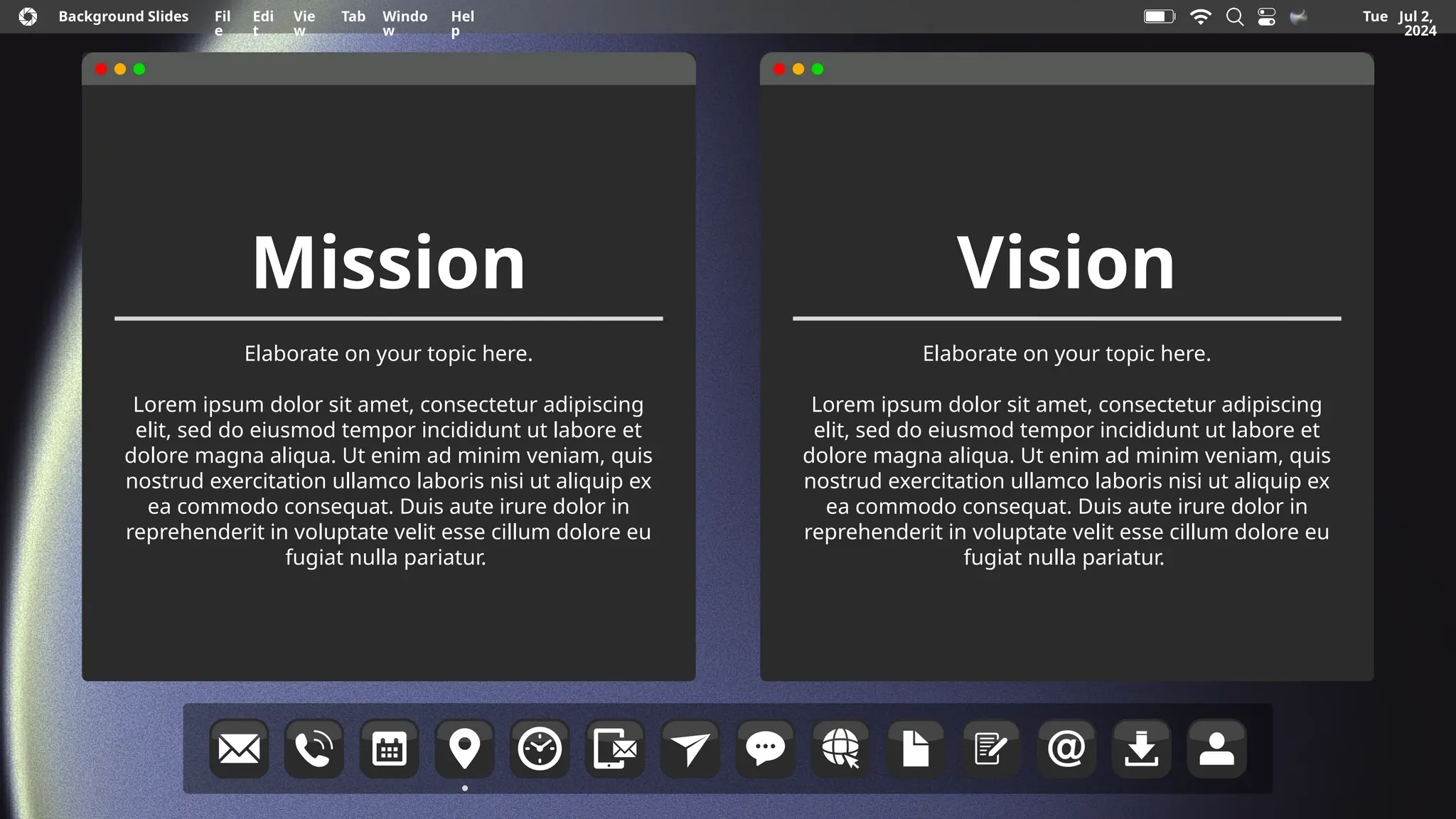Viewport: 1456px width, 819px height.
Task: Click the notes with pencil icon
Action: point(991,749)
